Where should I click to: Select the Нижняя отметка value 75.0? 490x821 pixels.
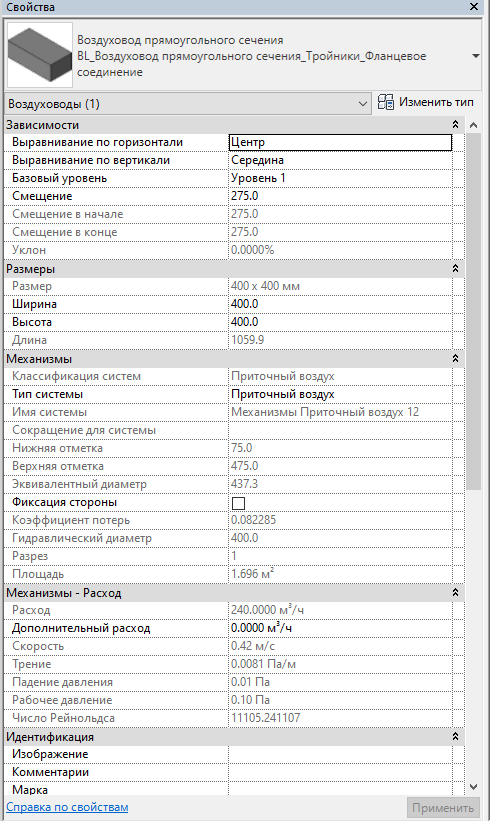[241, 448]
